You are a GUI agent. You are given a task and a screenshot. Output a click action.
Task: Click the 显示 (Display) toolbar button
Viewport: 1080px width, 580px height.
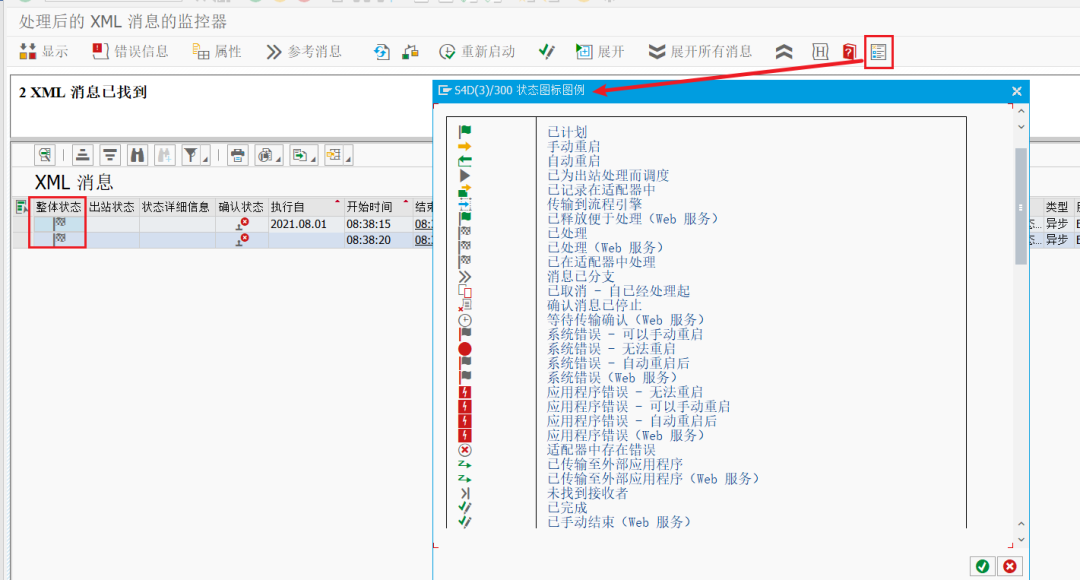(x=44, y=52)
